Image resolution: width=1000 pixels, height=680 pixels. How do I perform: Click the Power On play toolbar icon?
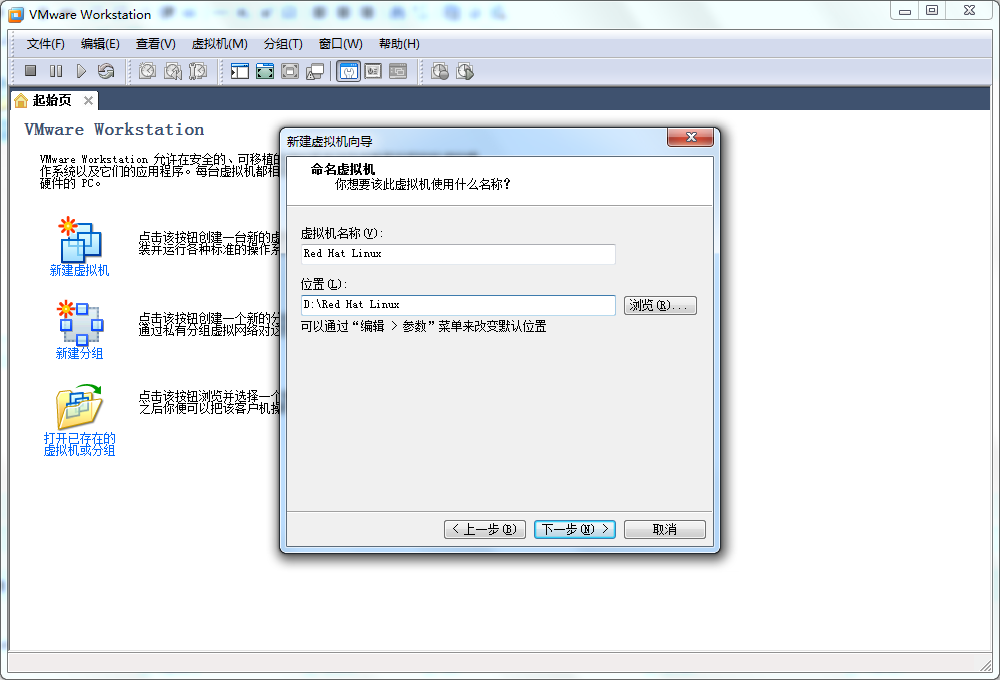pos(81,71)
